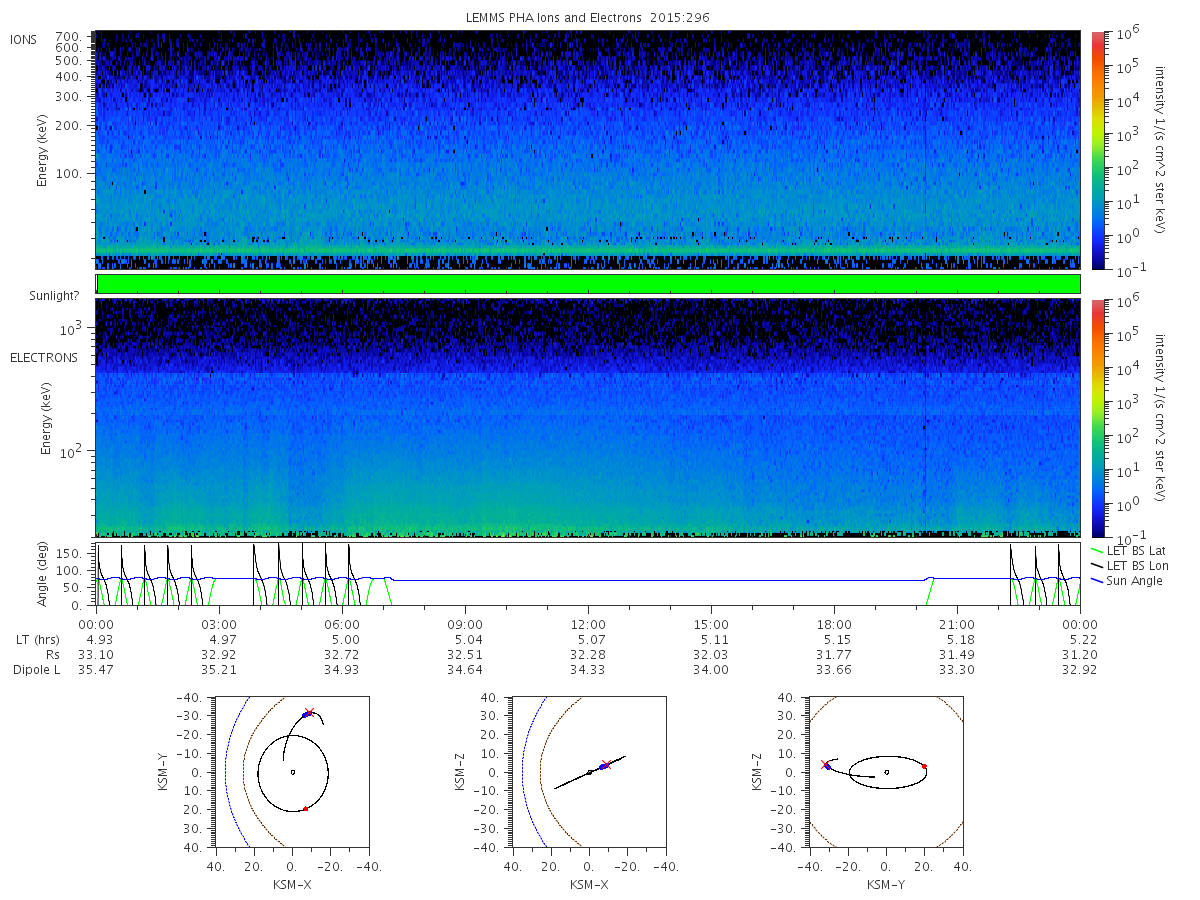Click the blue Sun Angle legend line

[1095, 580]
